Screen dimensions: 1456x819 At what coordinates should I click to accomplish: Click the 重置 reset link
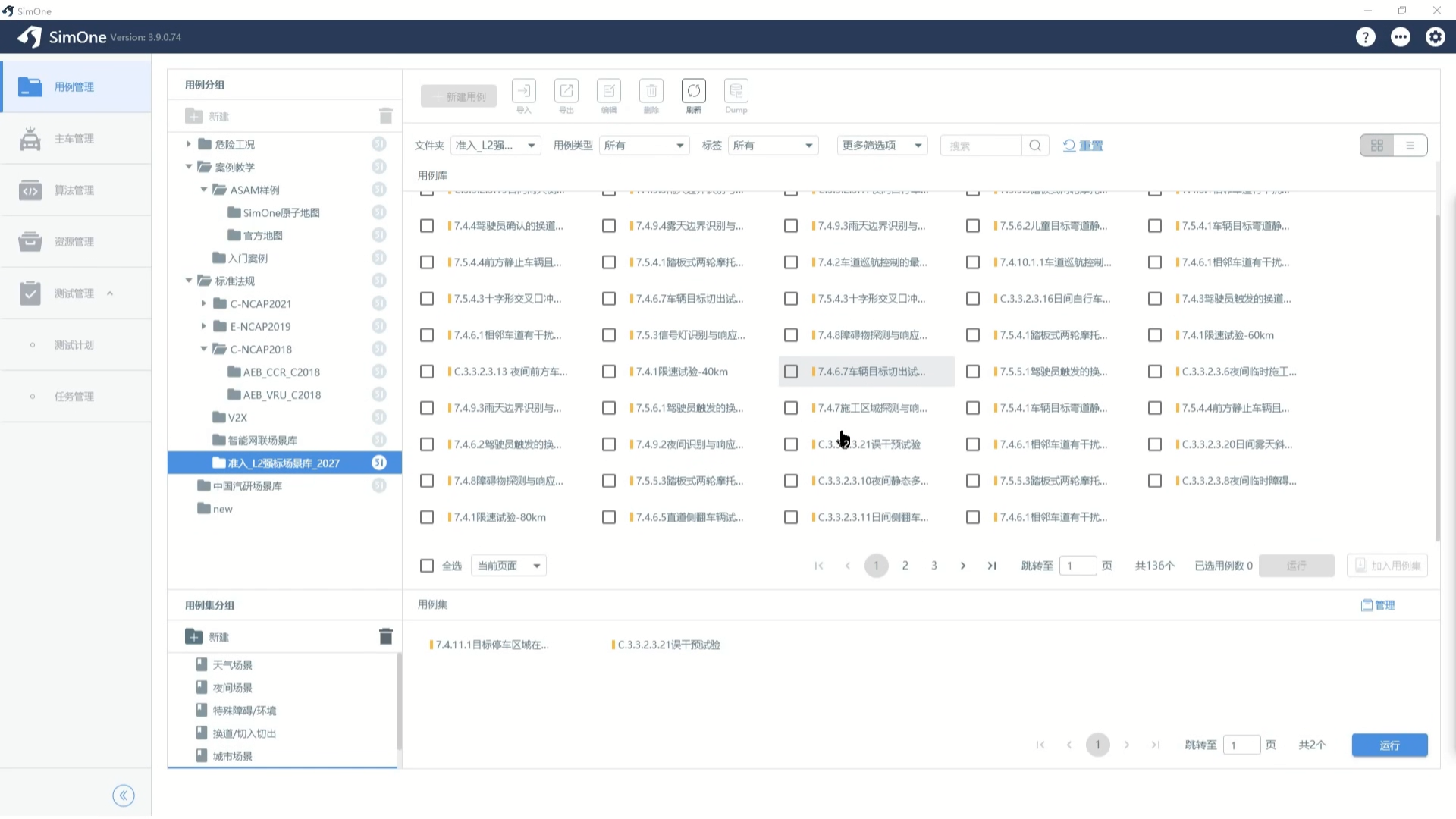pos(1083,146)
